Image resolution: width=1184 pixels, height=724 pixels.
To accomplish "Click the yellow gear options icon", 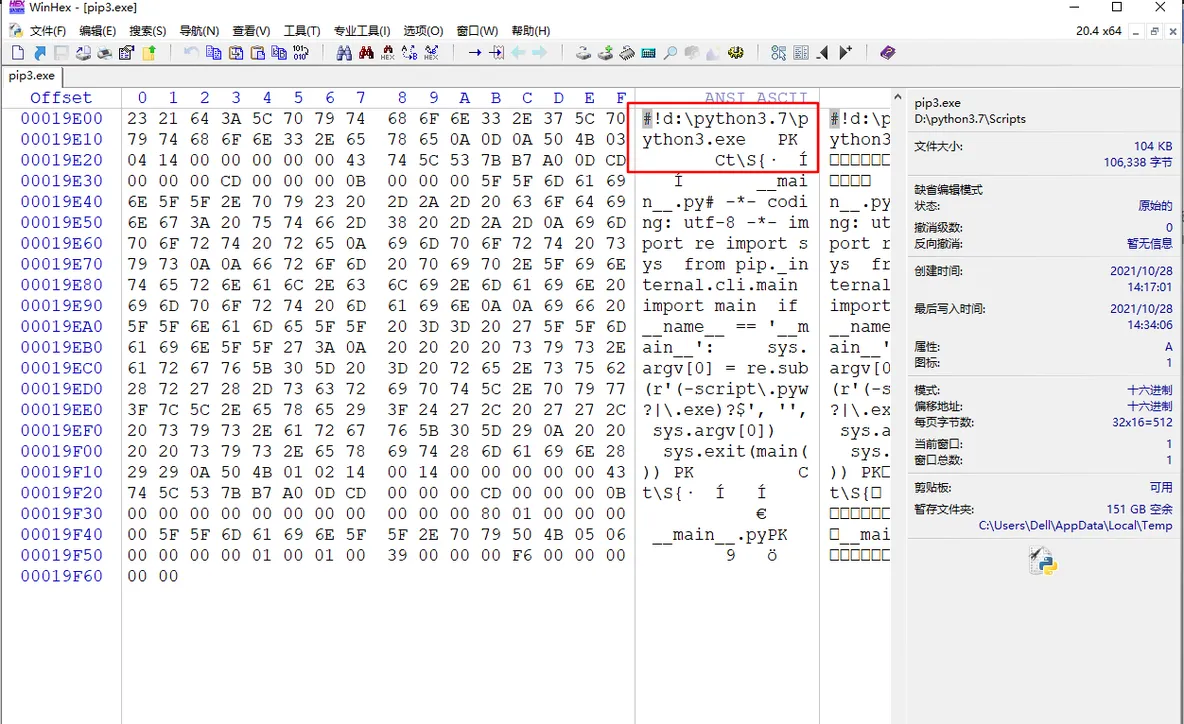I will point(735,53).
